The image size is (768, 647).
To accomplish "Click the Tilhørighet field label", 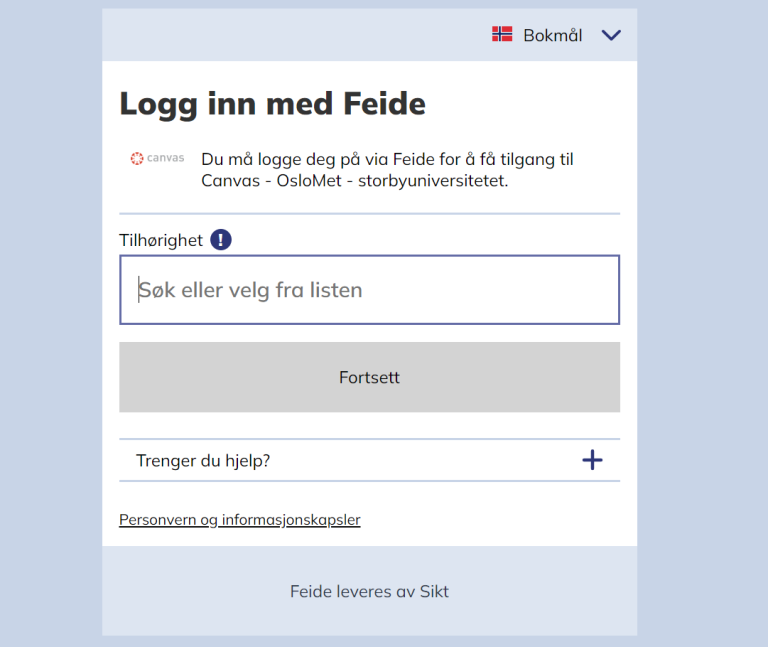I will pyautogui.click(x=161, y=240).
